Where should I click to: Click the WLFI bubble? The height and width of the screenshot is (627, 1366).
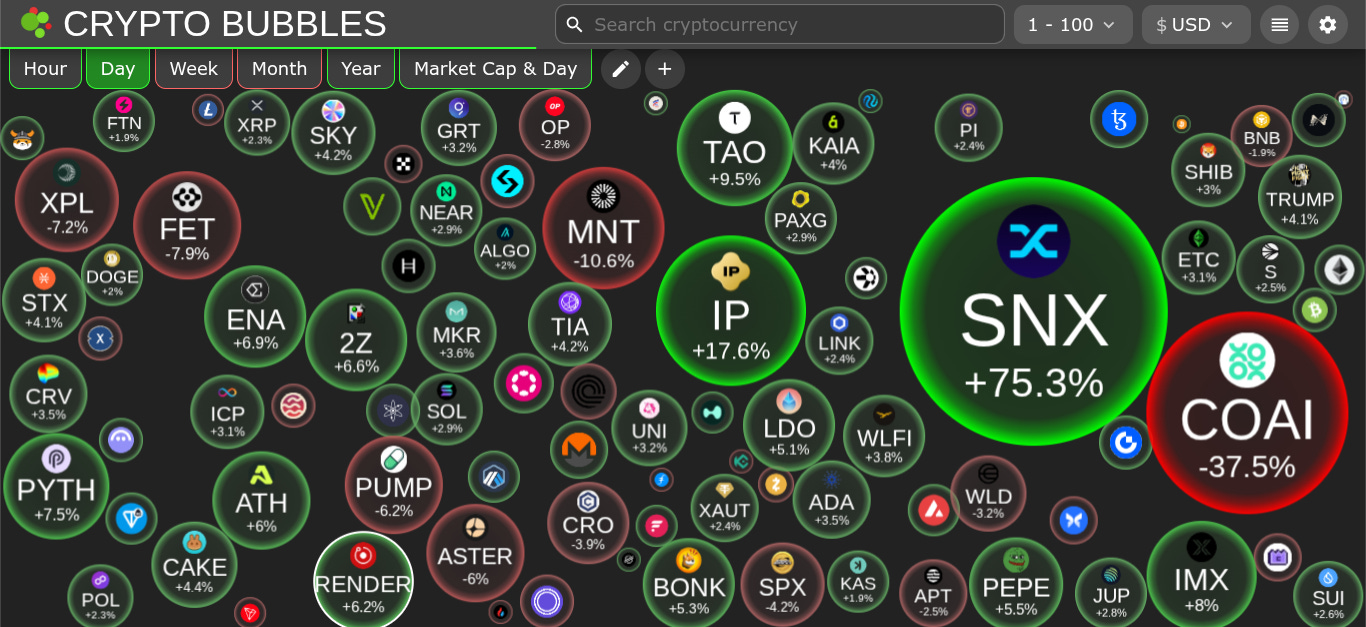point(884,435)
